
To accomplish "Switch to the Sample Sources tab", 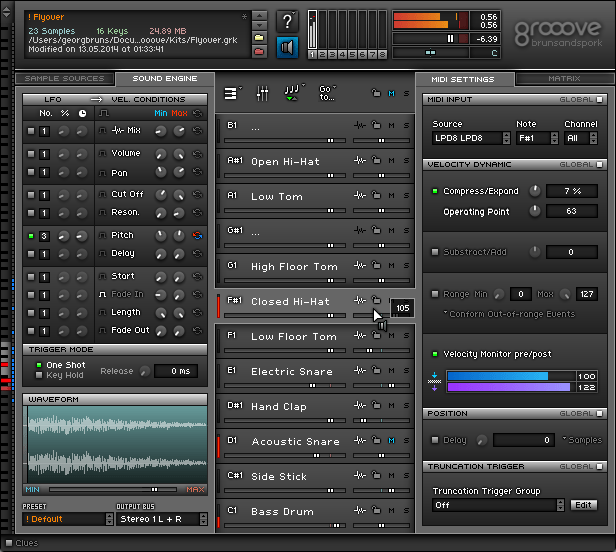I will (64, 78).
